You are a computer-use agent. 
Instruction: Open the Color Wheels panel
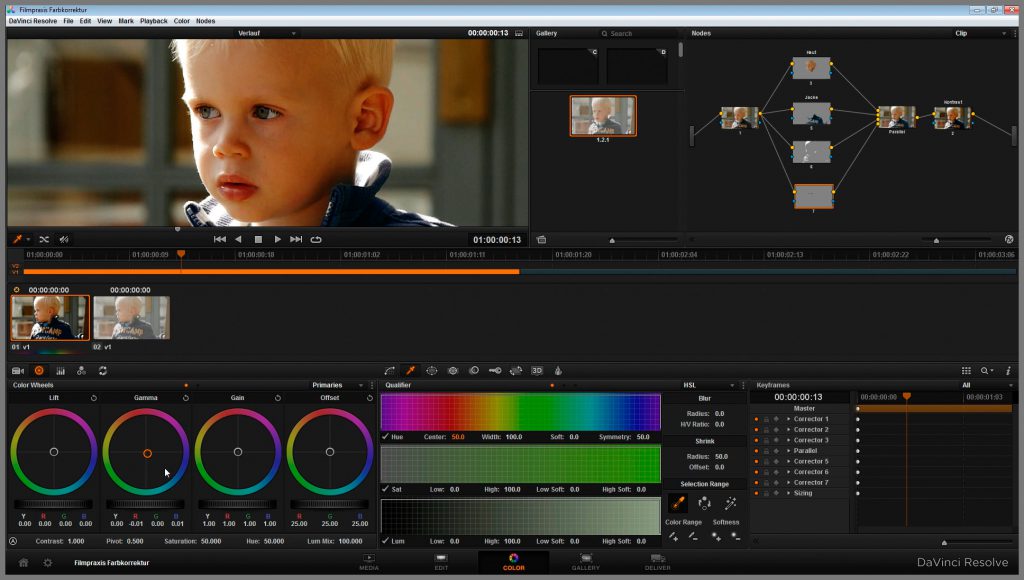coord(39,370)
